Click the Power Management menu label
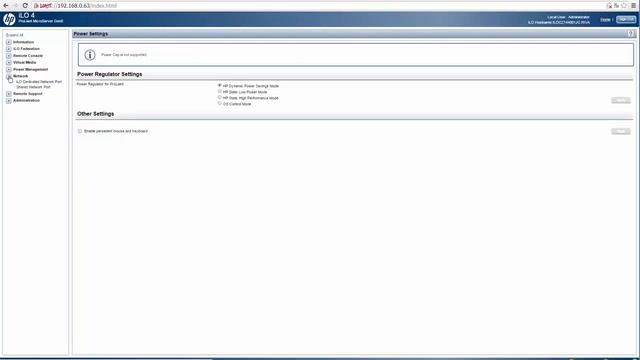 coord(31,69)
